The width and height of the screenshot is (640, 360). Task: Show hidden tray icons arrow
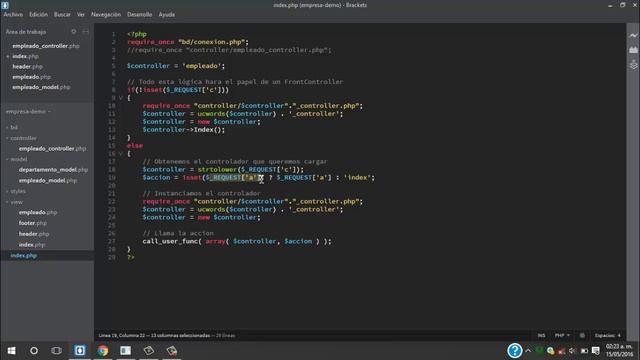[x=528, y=351]
